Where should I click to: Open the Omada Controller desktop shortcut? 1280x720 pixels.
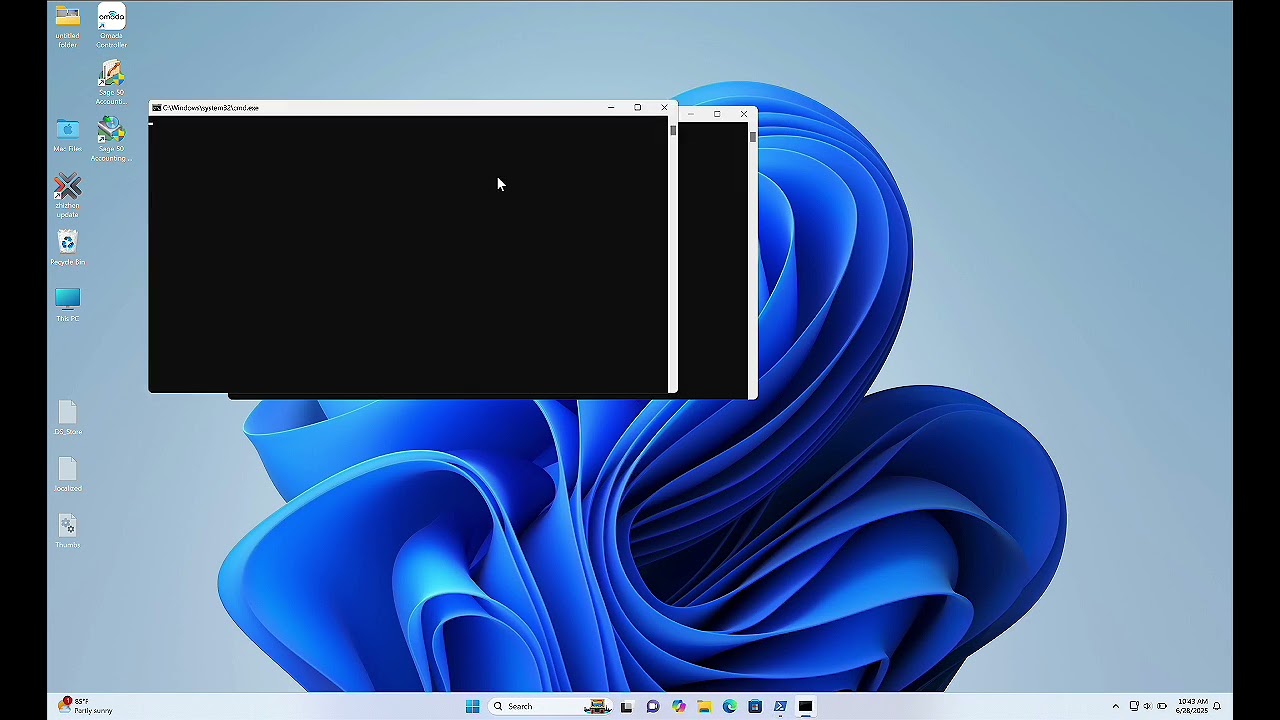[x=111, y=27]
